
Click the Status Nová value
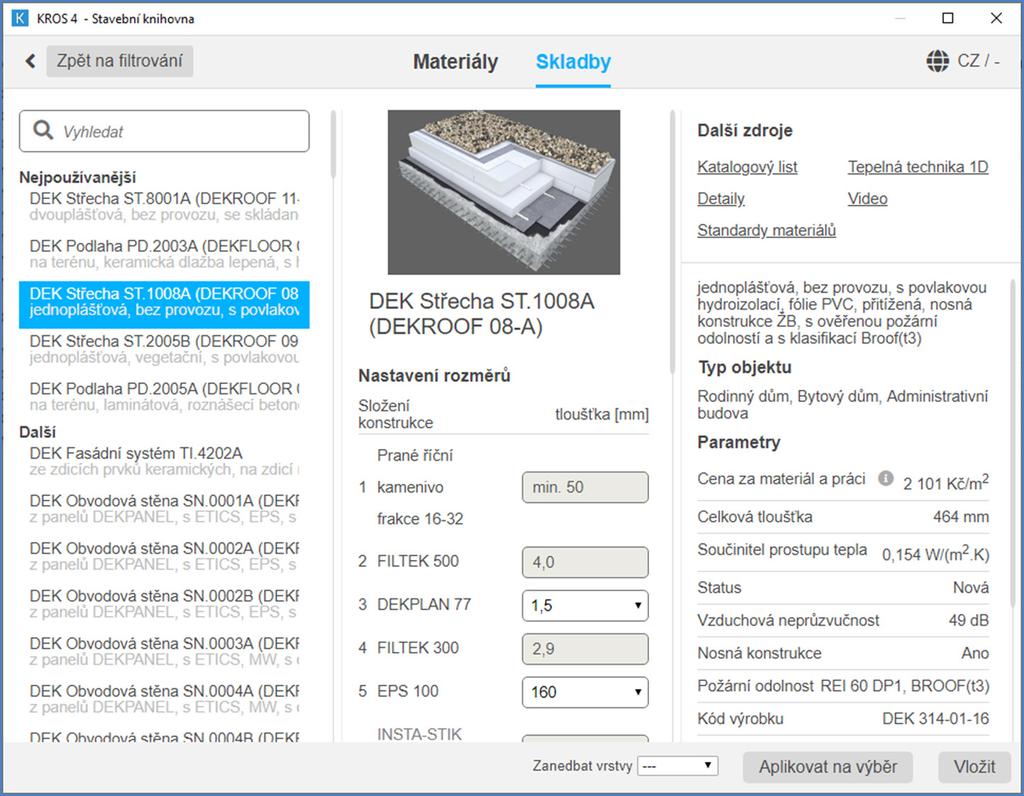pos(970,588)
